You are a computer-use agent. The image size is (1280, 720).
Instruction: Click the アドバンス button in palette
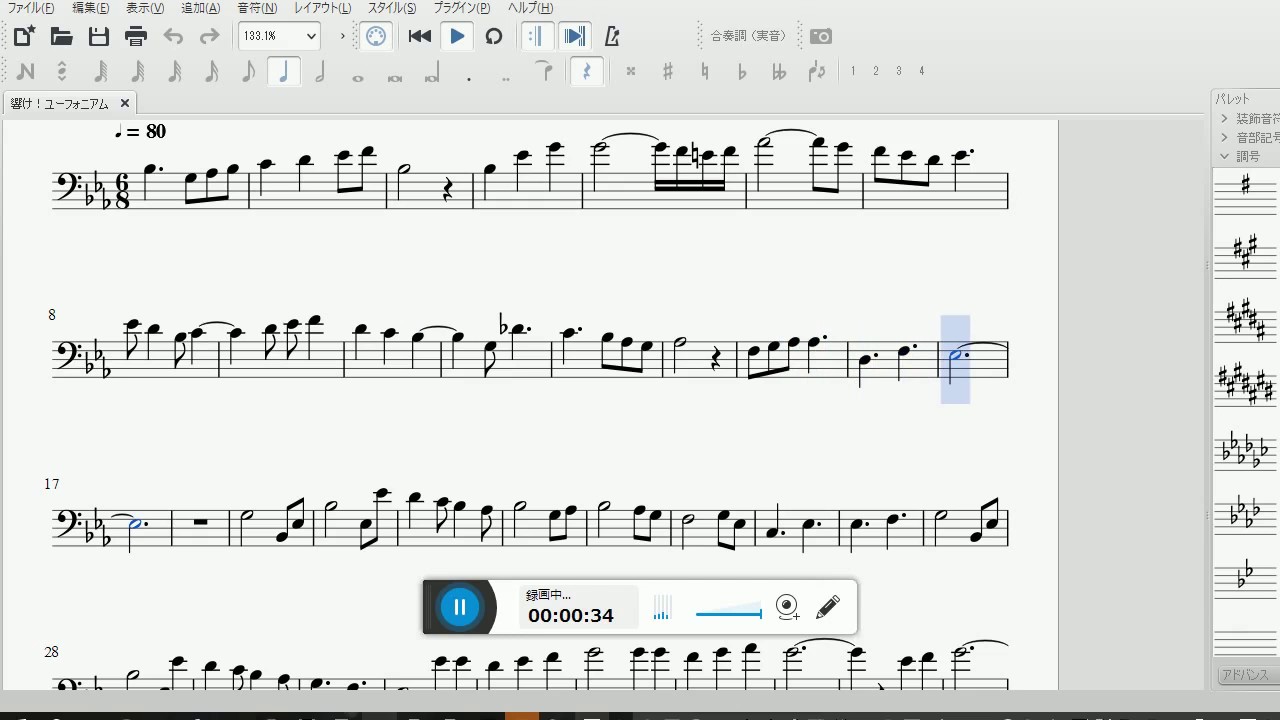[x=1244, y=675]
